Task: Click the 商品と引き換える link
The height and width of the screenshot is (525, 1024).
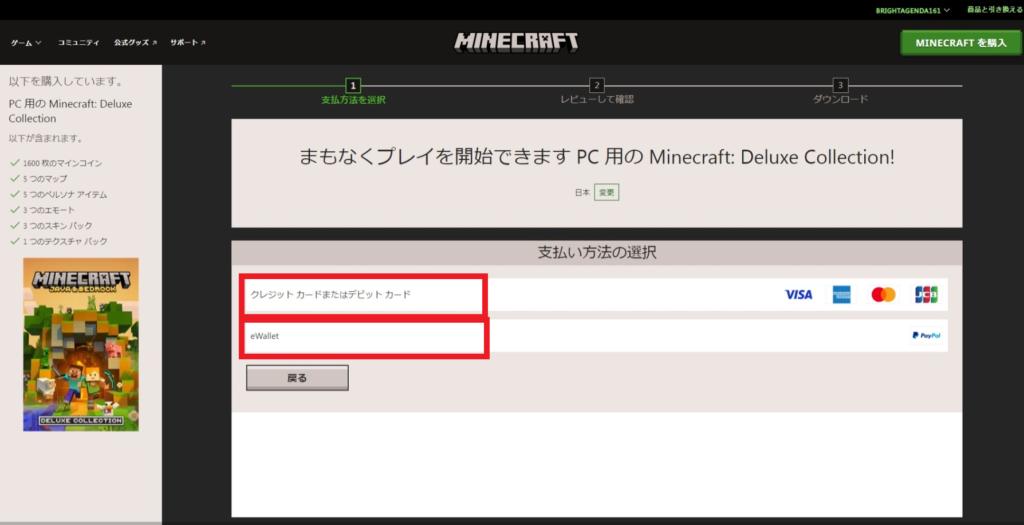Action: 995,10
